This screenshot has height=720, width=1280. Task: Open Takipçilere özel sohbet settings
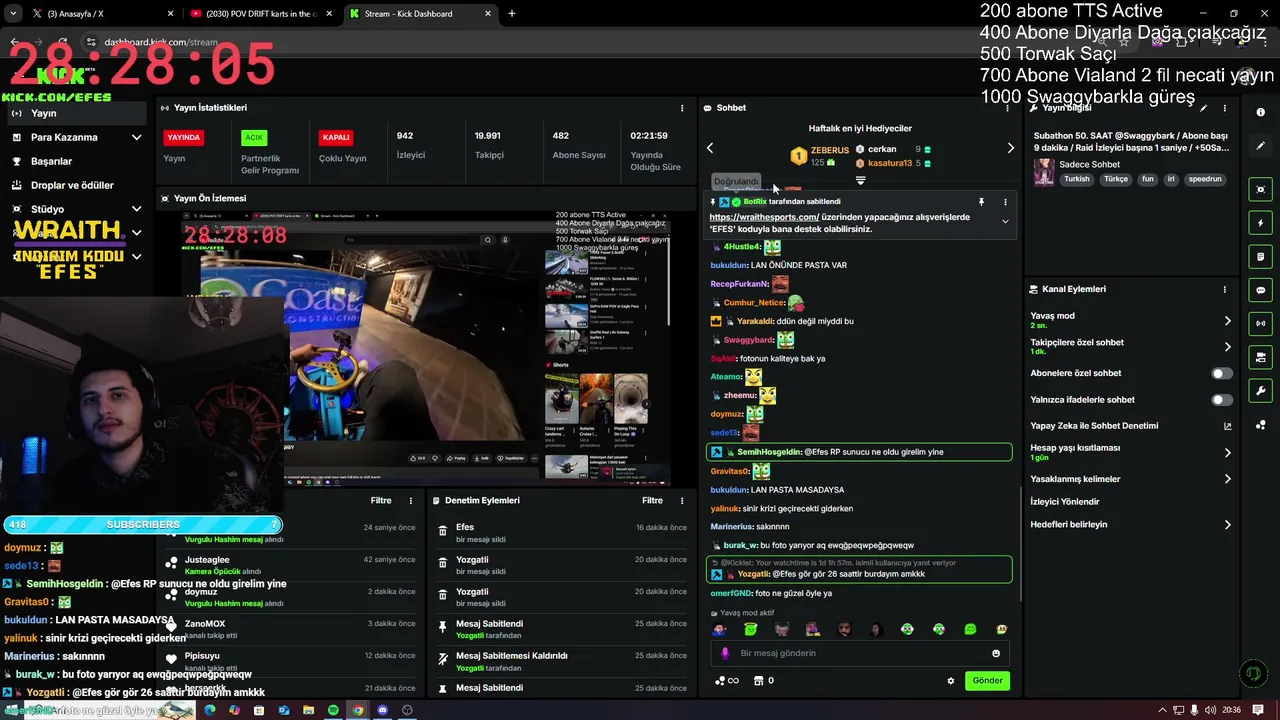[x=1131, y=347]
